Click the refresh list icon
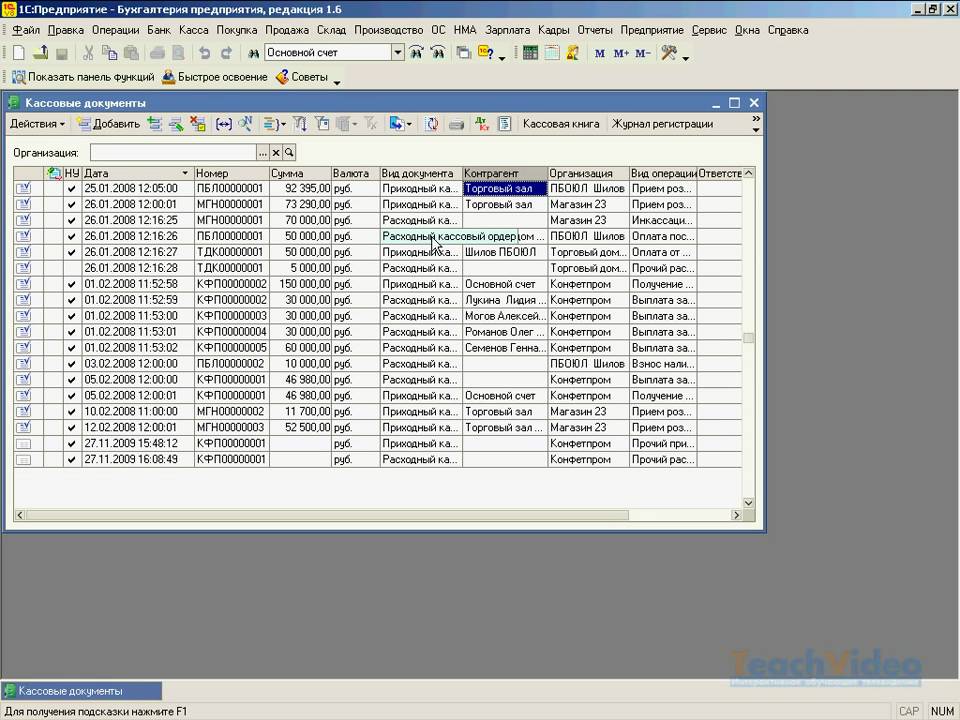960x720 pixels. 432,124
